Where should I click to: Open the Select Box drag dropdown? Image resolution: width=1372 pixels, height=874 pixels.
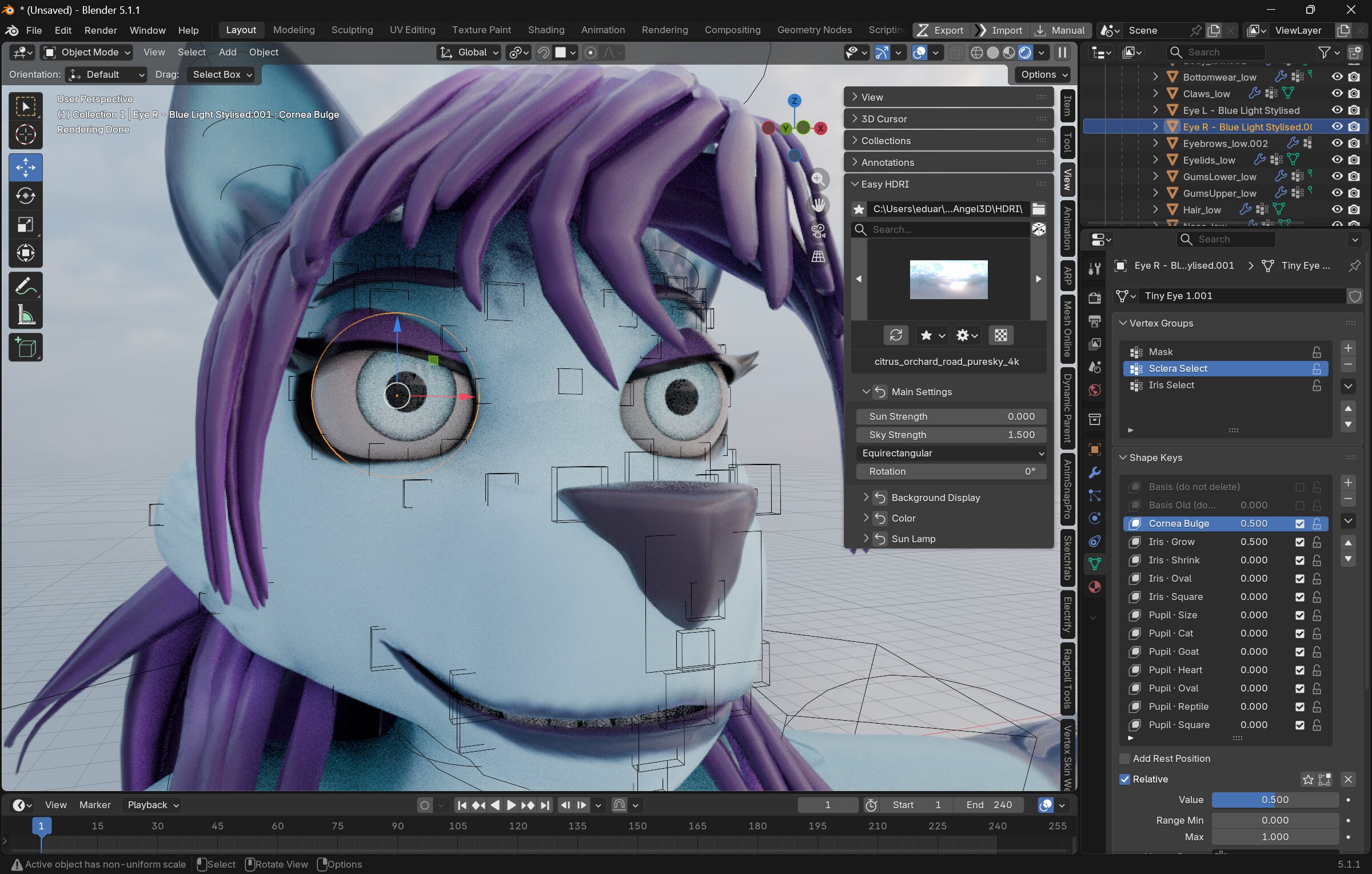[222, 74]
